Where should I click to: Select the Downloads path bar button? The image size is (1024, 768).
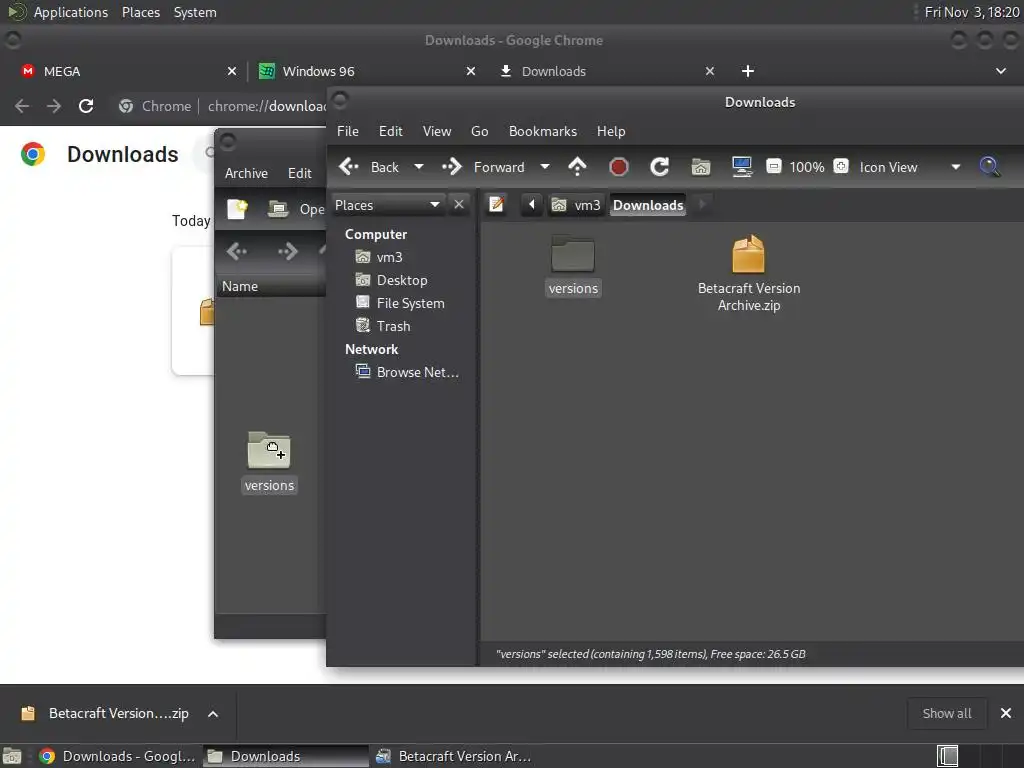coord(648,205)
